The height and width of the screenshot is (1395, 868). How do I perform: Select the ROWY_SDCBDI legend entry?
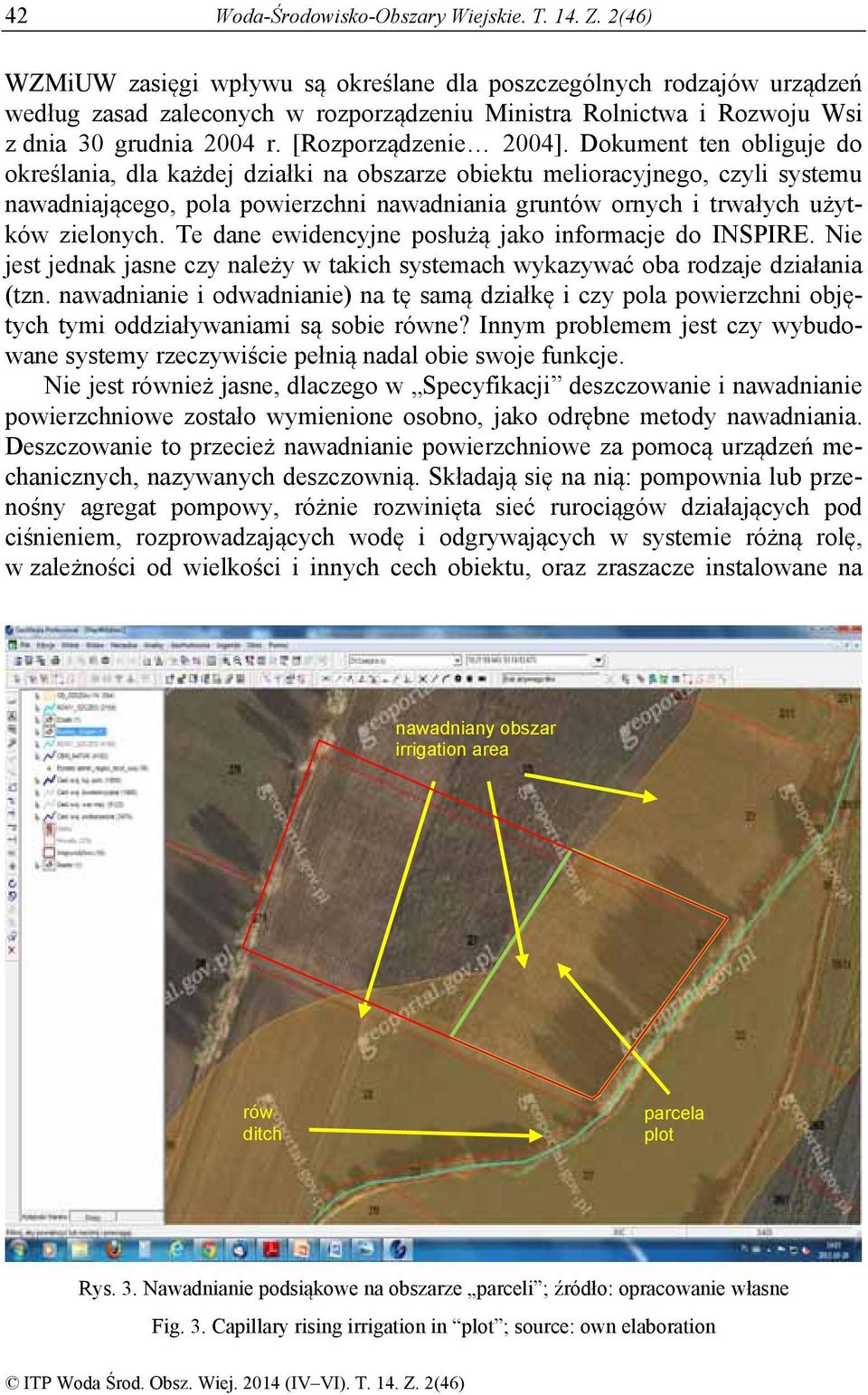click(86, 707)
